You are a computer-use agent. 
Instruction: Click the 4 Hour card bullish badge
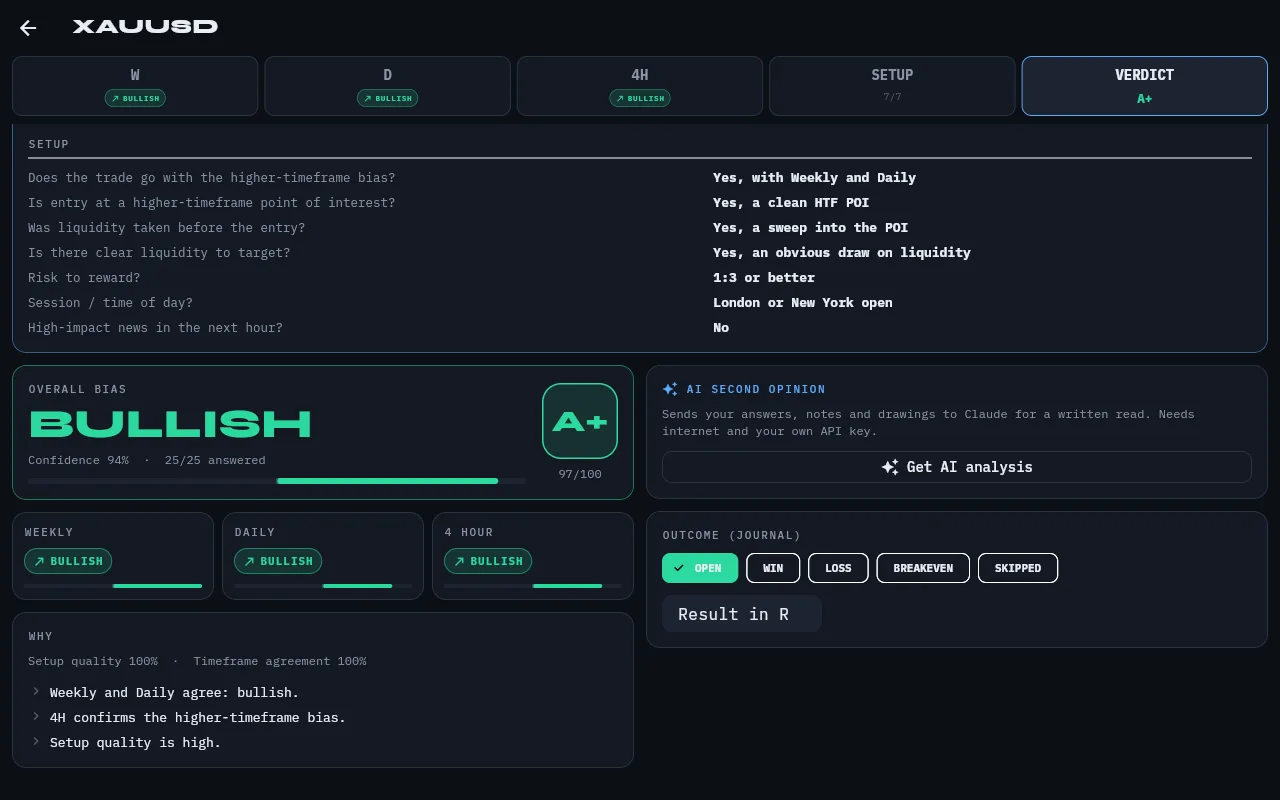[488, 561]
